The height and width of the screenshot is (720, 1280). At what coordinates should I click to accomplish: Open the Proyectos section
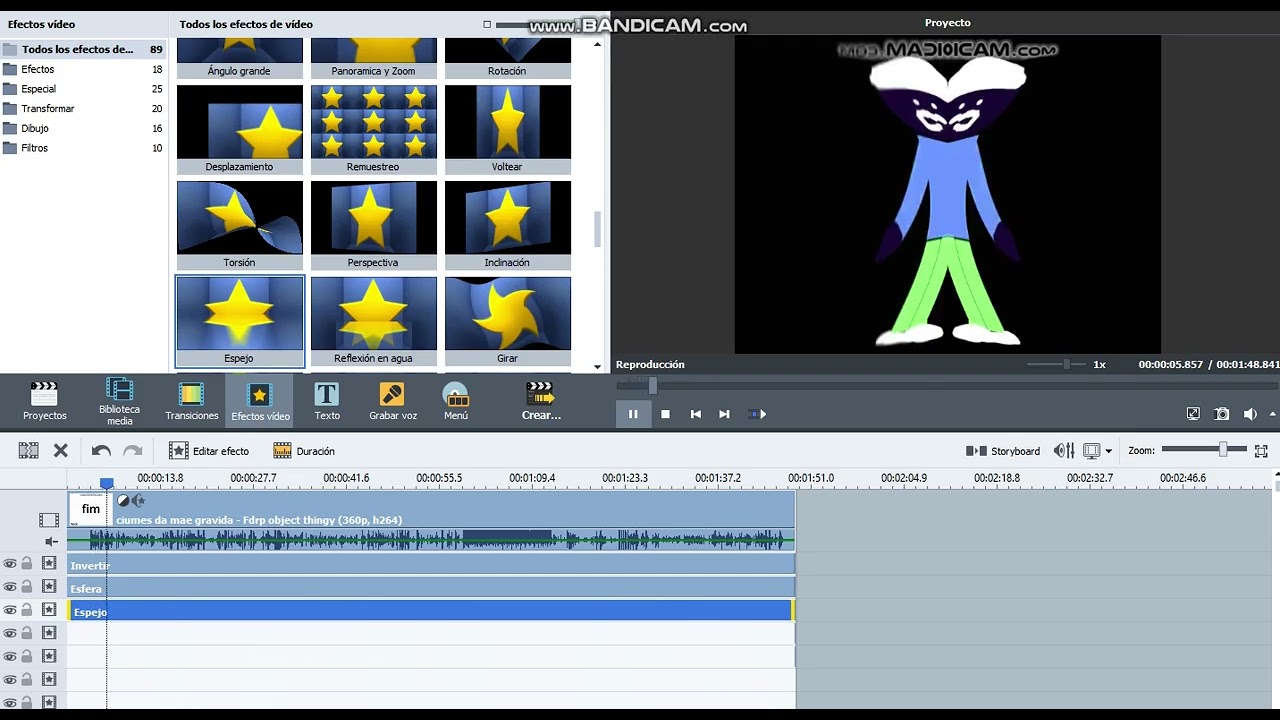click(45, 401)
